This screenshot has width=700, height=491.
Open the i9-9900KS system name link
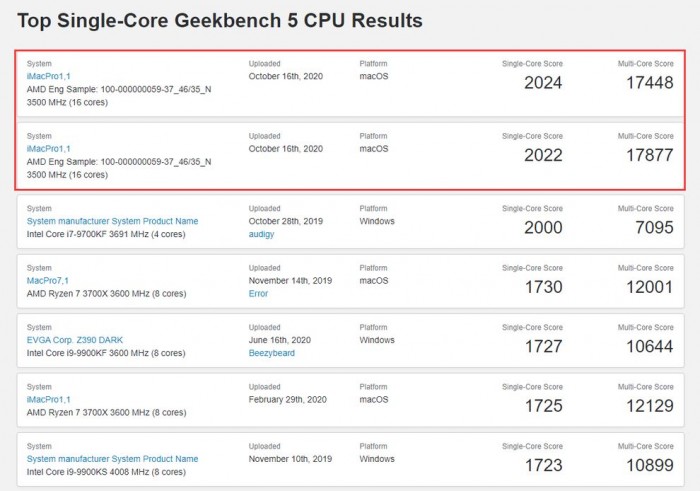click(x=112, y=459)
